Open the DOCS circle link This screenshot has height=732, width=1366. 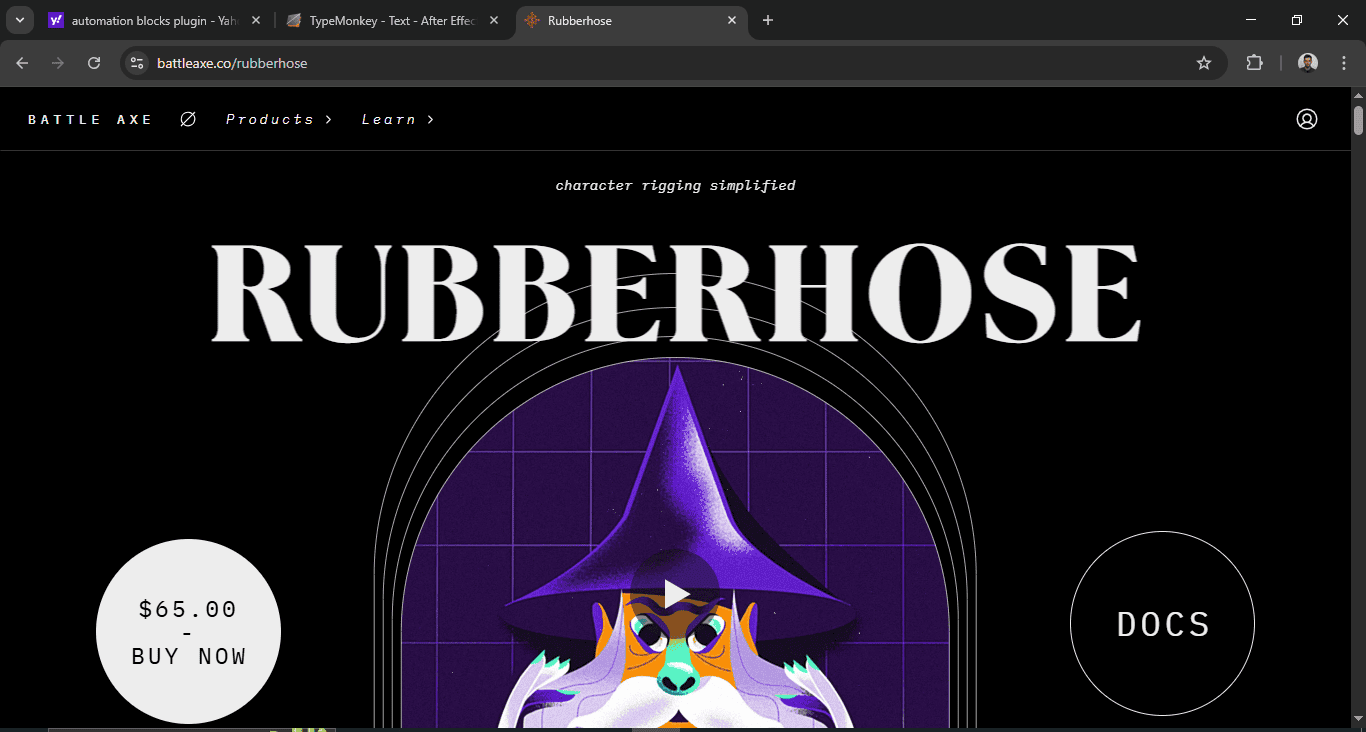click(x=1162, y=624)
